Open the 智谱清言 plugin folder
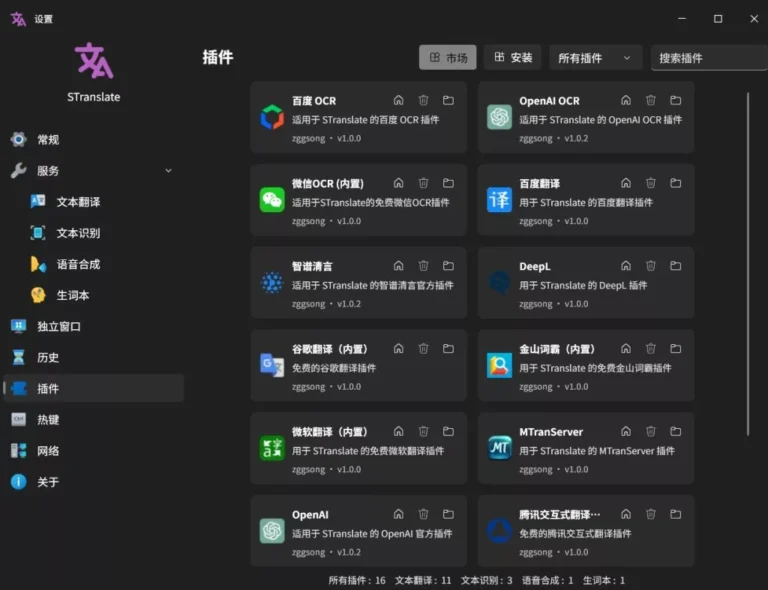Screen dimensions: 768x590 tap(448, 266)
